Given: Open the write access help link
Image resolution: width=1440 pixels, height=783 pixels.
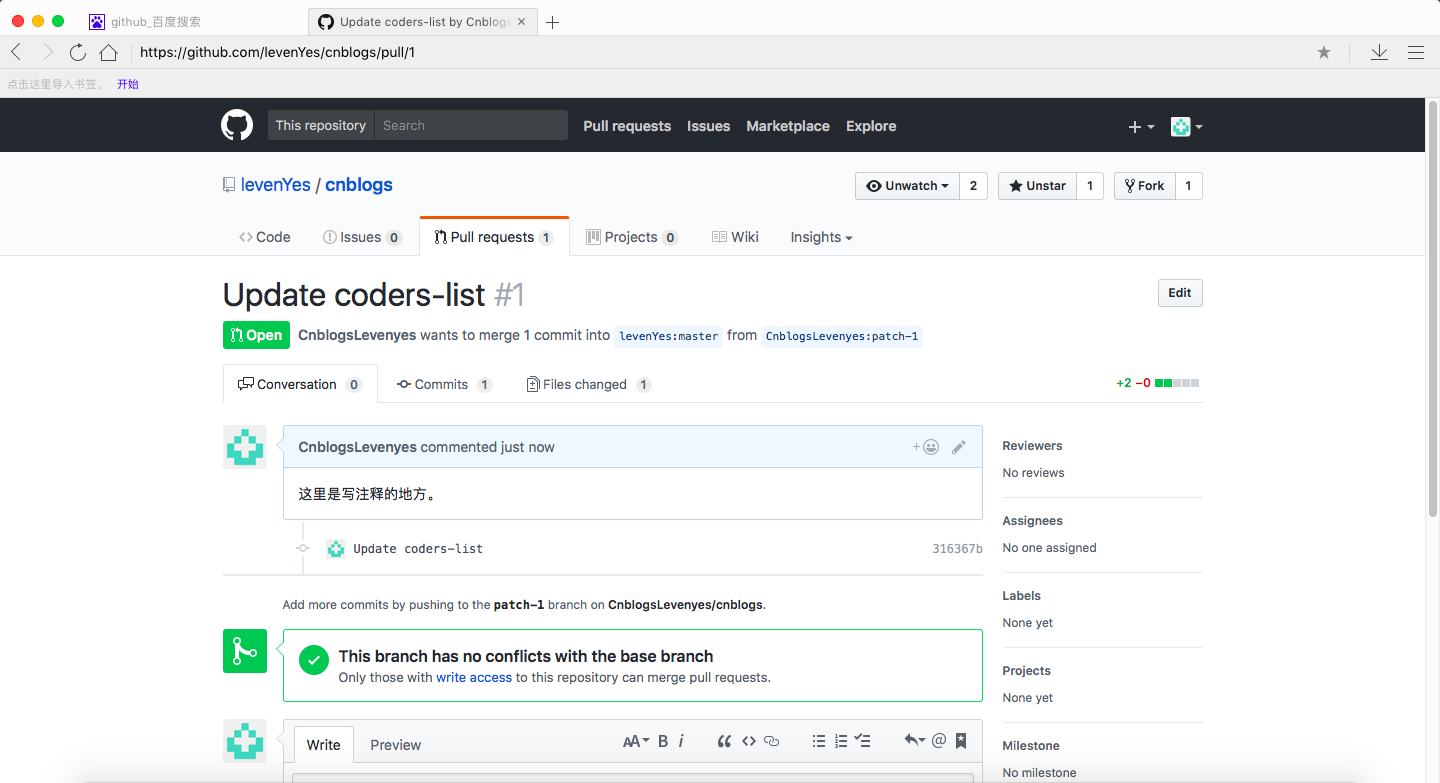Looking at the screenshot, I should (474, 677).
